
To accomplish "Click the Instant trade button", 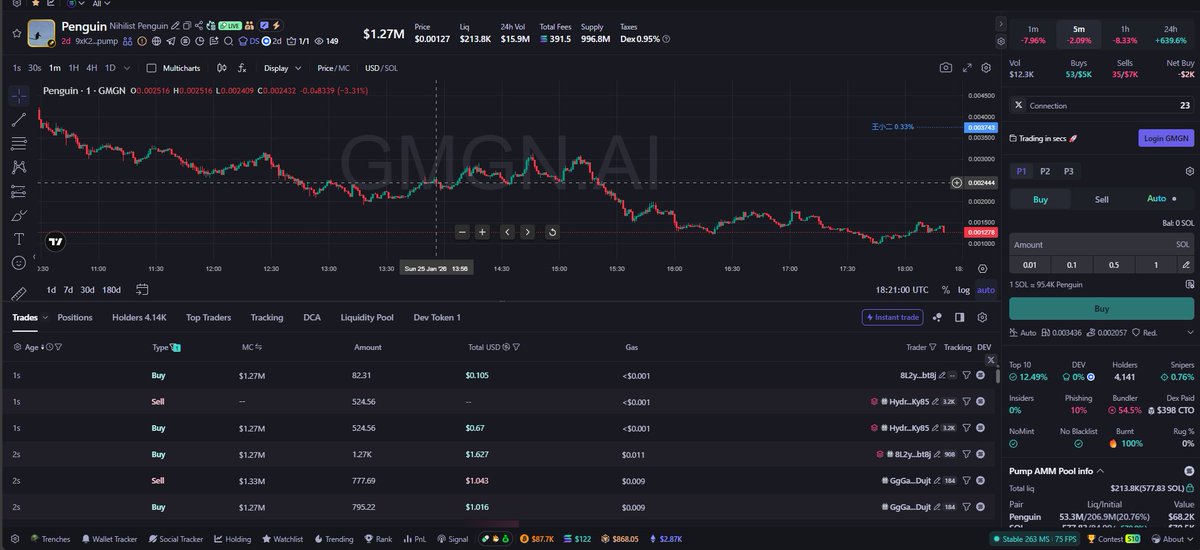I will [892, 317].
